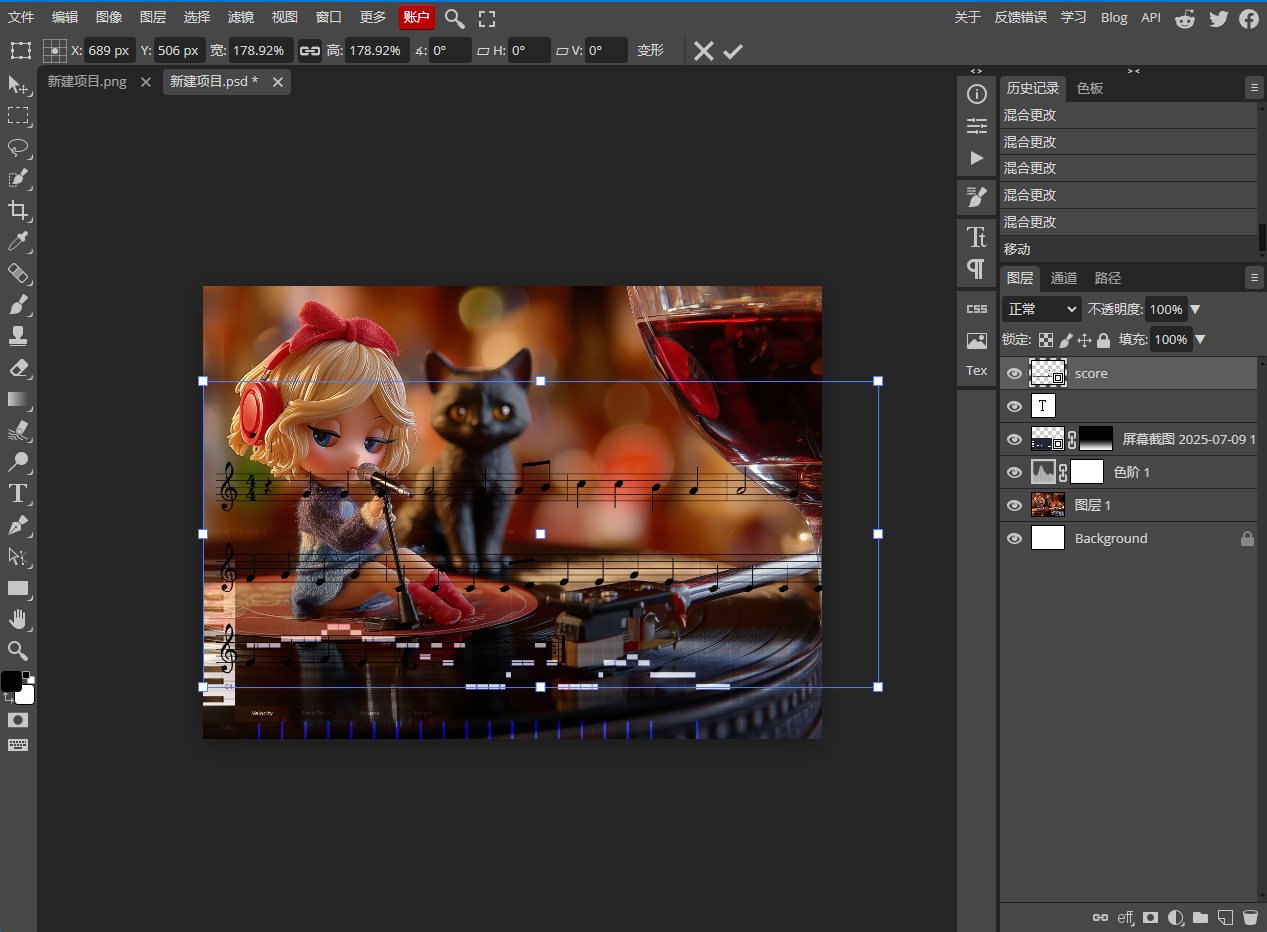Open the Twitter link icon
The height and width of the screenshot is (932, 1267).
tap(1218, 18)
